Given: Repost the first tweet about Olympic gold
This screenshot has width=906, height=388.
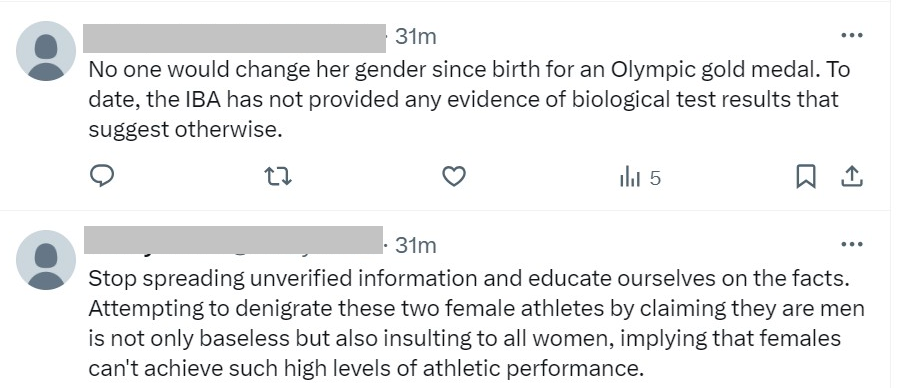Looking at the screenshot, I should pyautogui.click(x=278, y=176).
